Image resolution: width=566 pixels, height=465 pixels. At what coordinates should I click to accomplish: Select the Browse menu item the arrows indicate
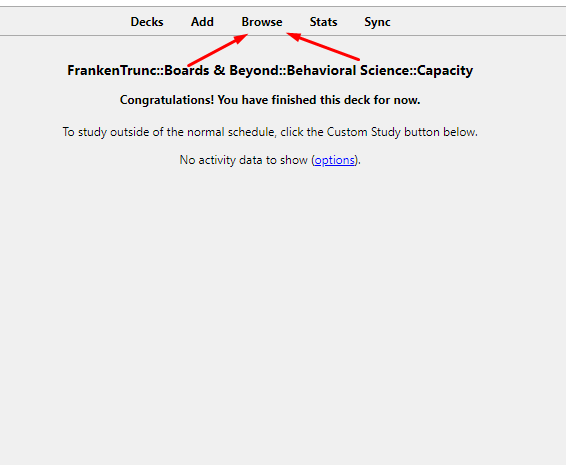(x=262, y=22)
